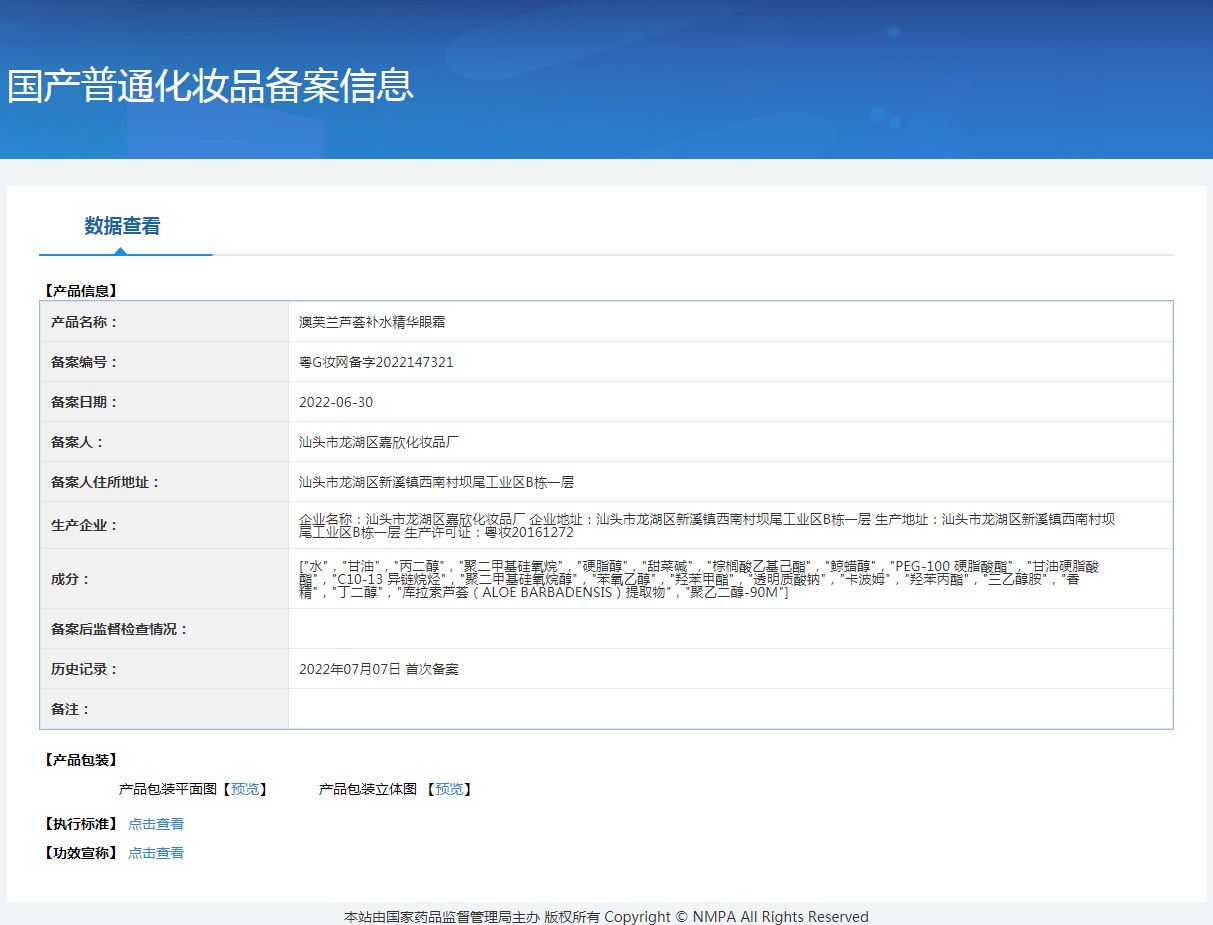This screenshot has width=1213, height=925.
Task: Click 点击查看 next to 功效宣称
Action: click(156, 853)
